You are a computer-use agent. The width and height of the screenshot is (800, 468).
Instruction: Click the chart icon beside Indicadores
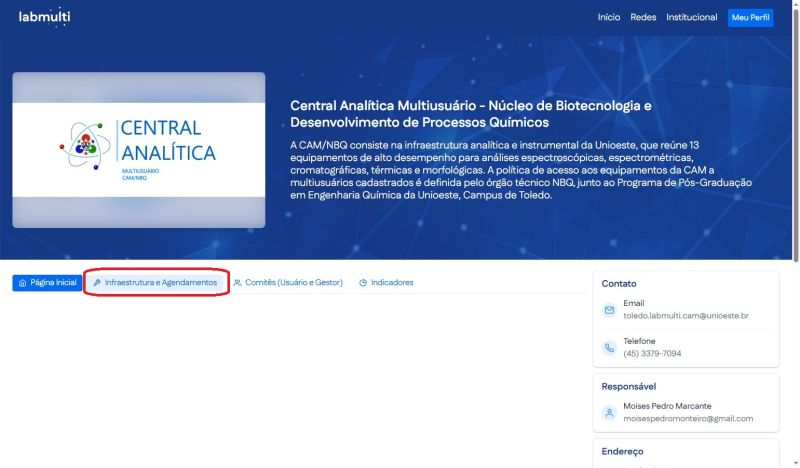point(363,283)
